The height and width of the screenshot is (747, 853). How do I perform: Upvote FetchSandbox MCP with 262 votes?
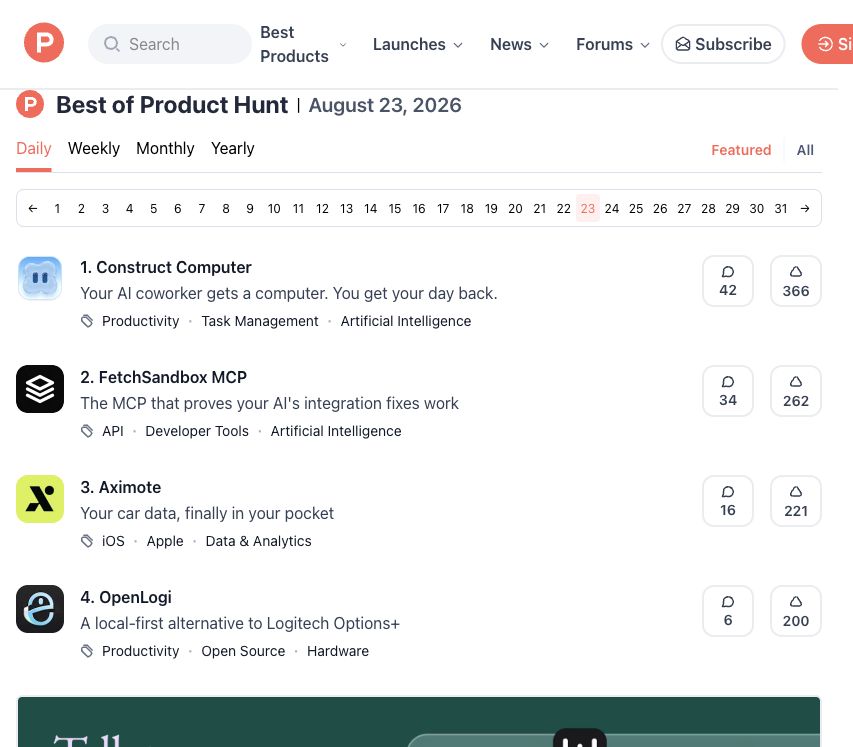[x=796, y=391]
